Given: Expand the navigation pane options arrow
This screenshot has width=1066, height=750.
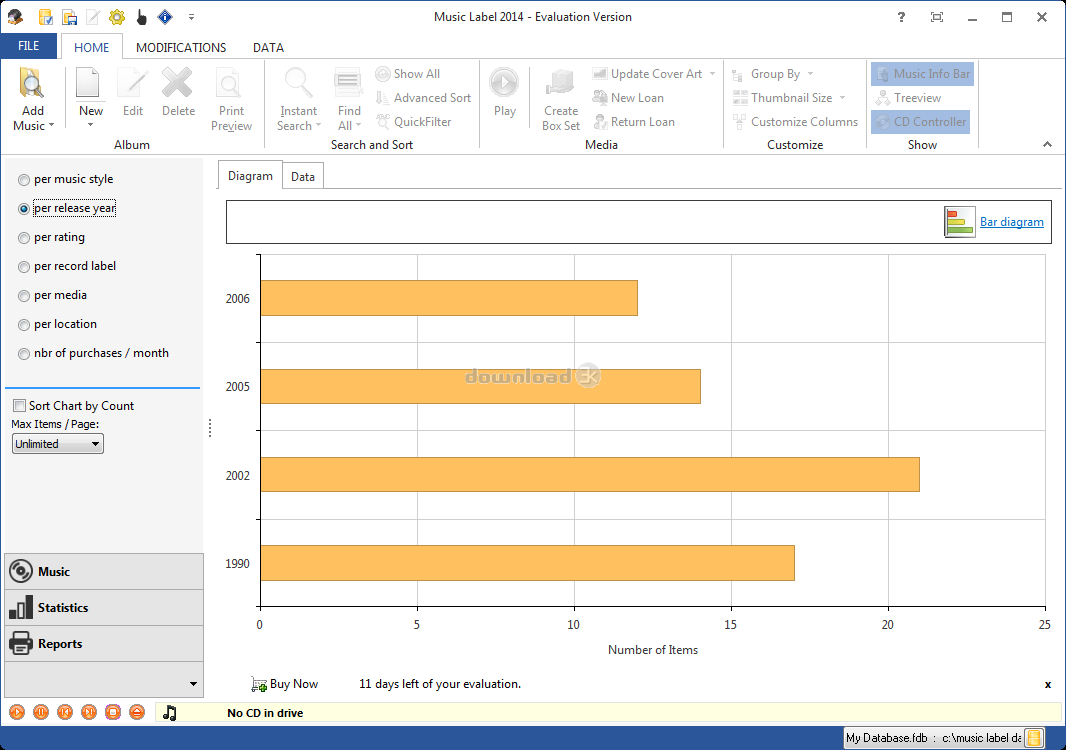Looking at the screenshot, I should [x=193, y=684].
